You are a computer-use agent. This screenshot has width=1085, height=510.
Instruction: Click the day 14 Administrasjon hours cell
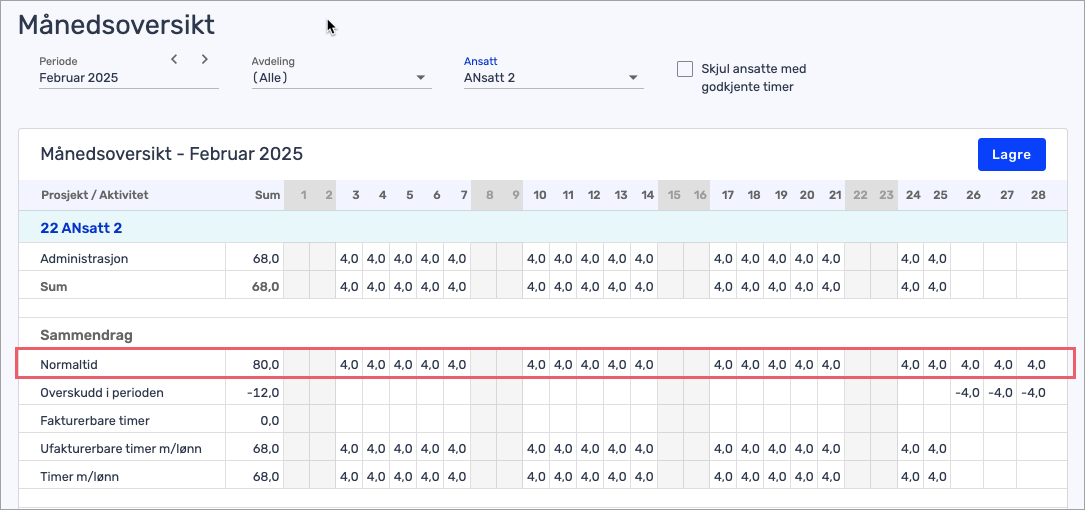[x=644, y=259]
